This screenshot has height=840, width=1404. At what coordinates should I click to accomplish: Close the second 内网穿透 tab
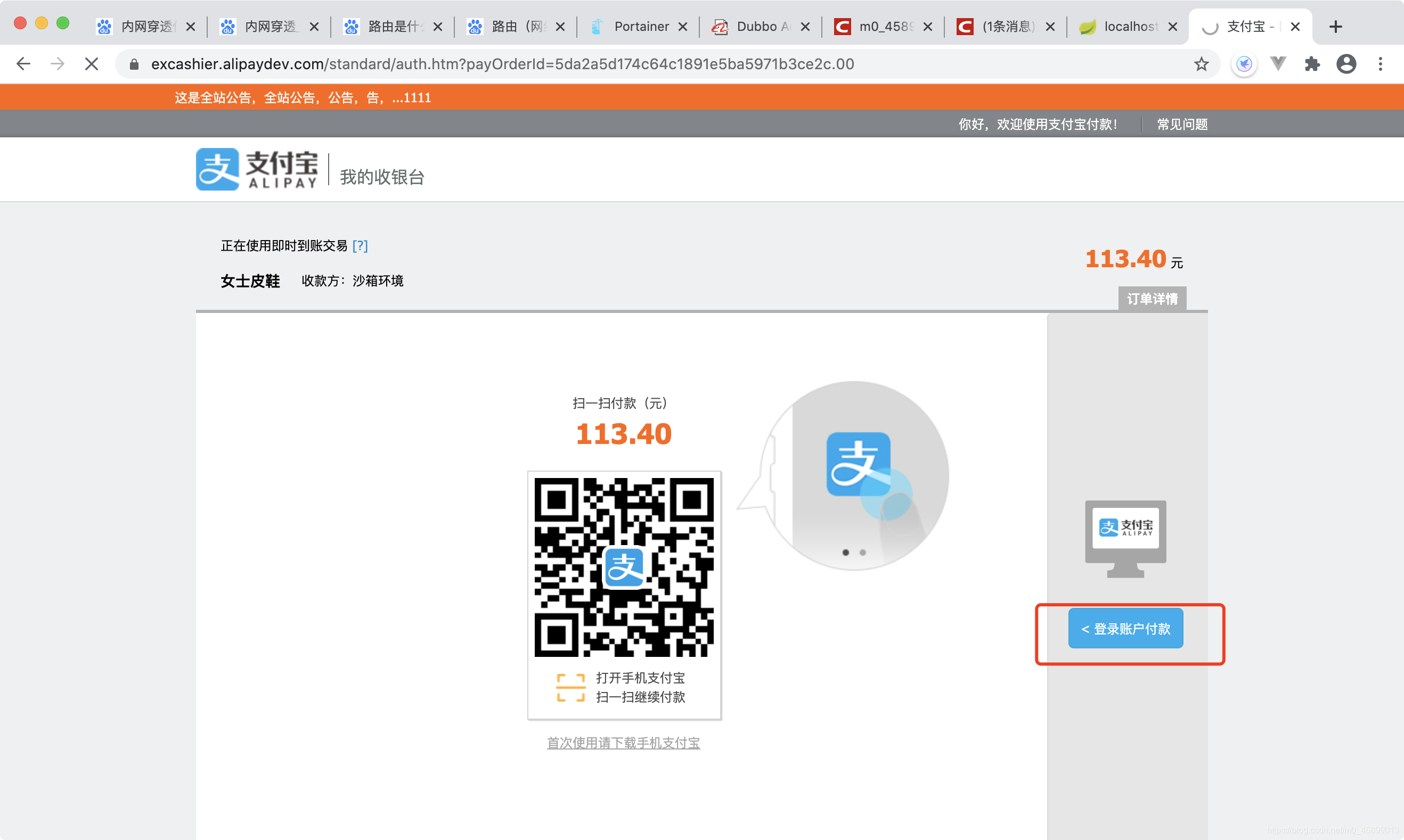tap(314, 27)
